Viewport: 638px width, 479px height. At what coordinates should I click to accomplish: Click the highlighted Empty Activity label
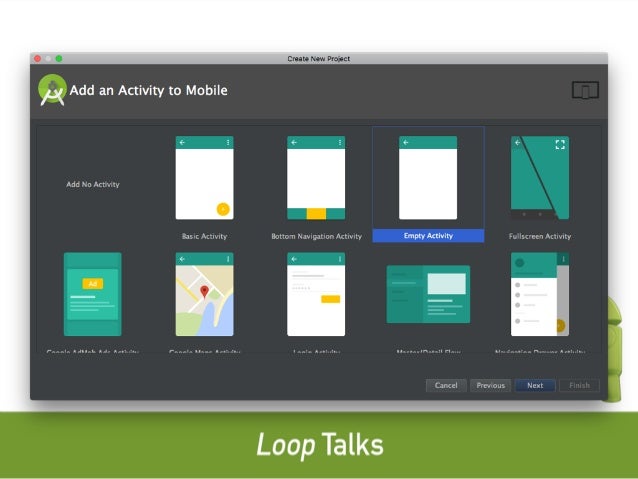[x=428, y=236]
